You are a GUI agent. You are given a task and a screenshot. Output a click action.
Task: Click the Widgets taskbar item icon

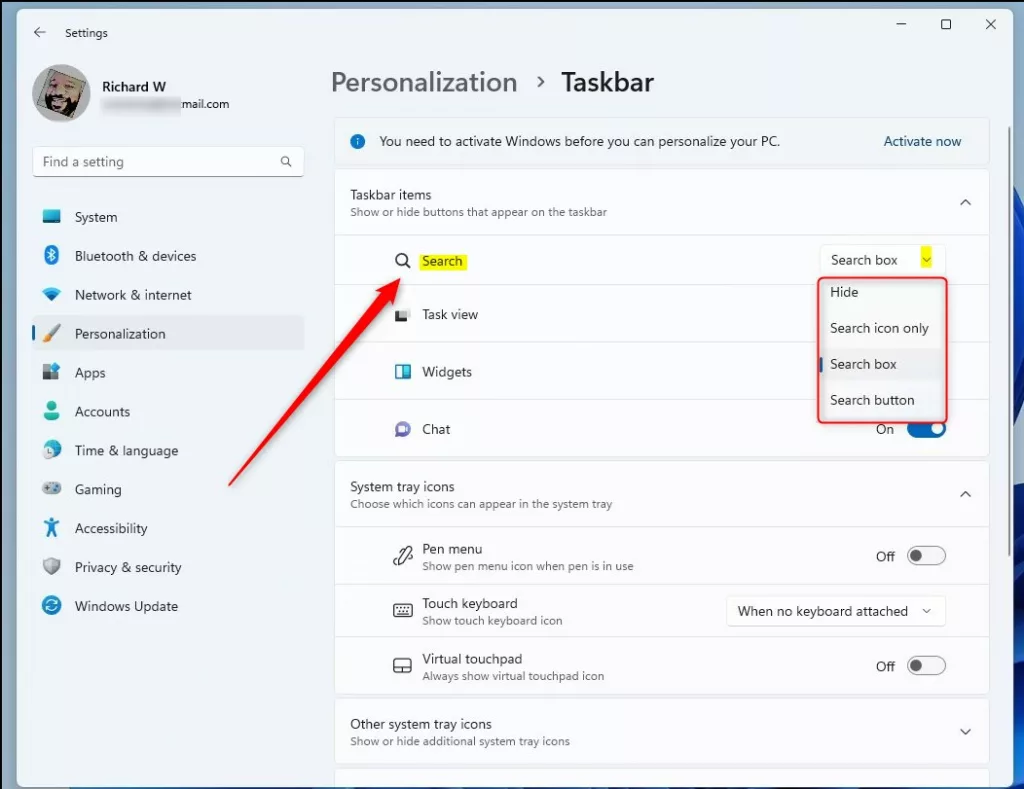pos(402,371)
